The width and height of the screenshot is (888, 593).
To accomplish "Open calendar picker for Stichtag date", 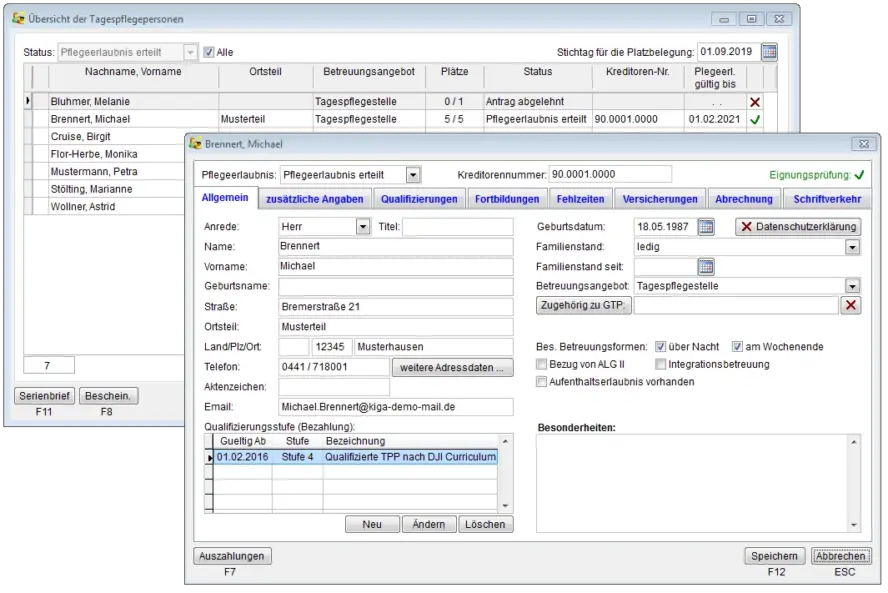I will 769,52.
